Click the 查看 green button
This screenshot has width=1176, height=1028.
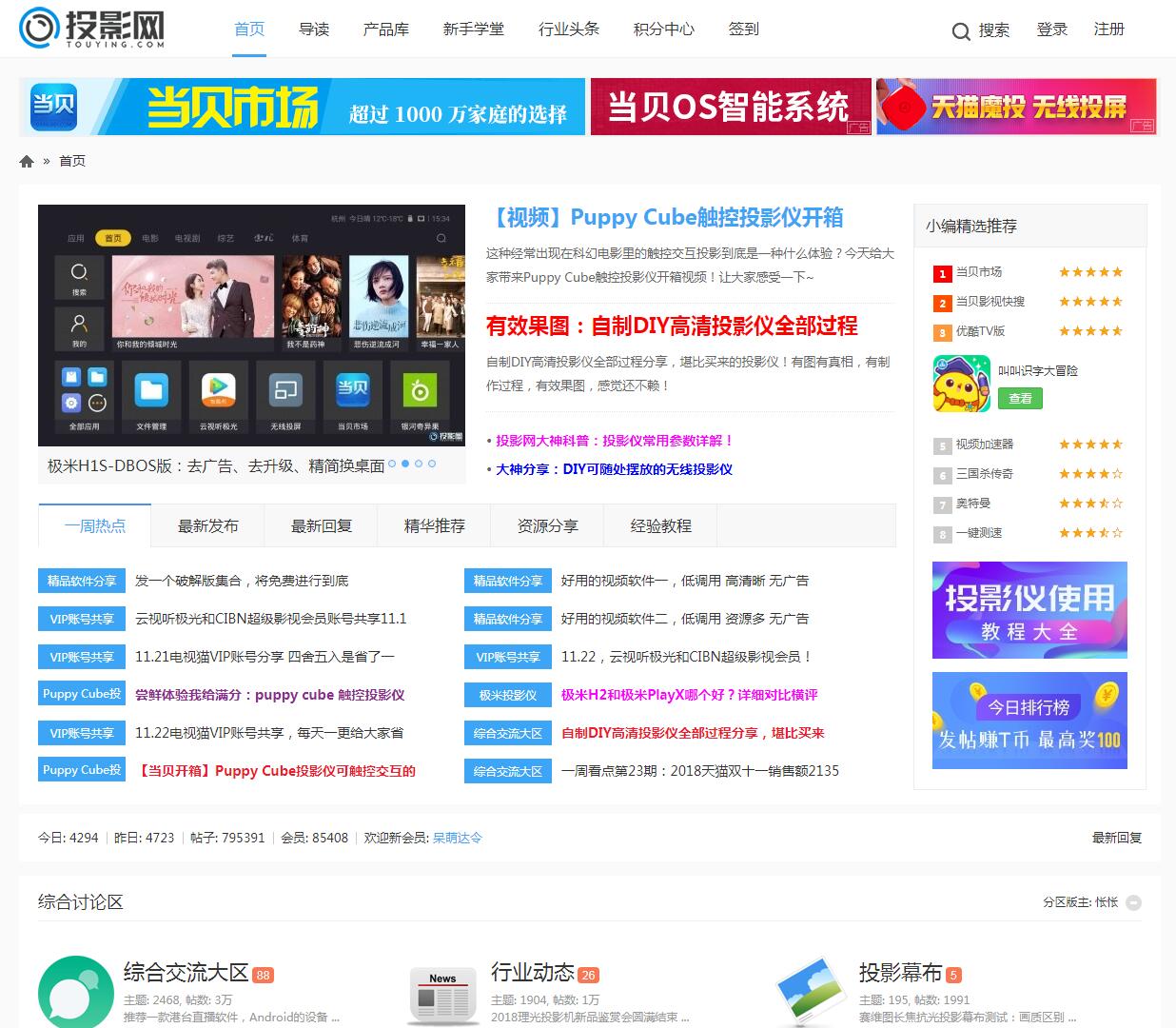(x=1020, y=398)
